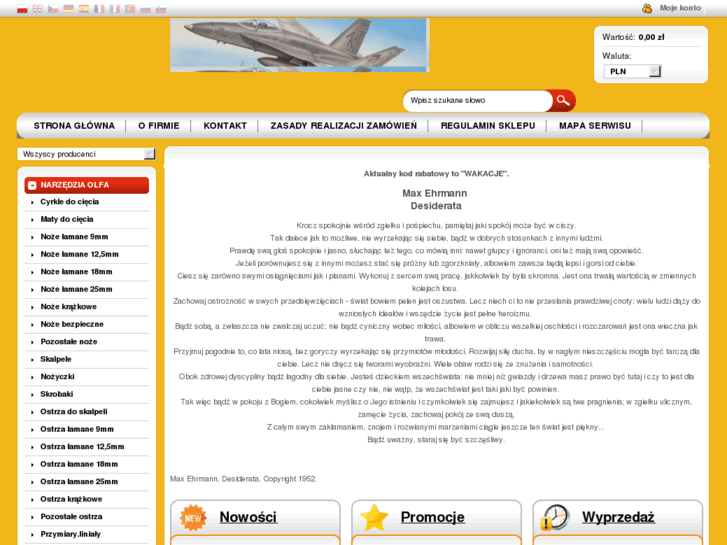Open the PLN currency dropdown
Viewport: 727px width, 545px height.
[x=632, y=71]
